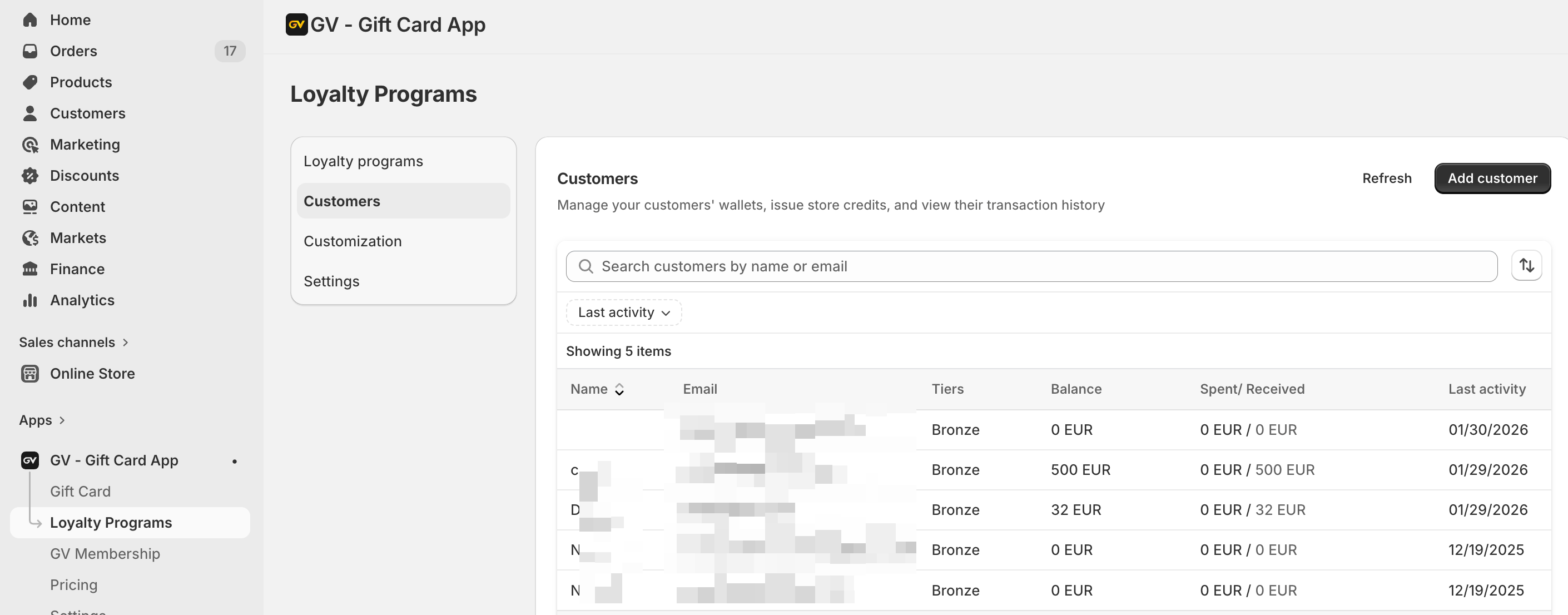
Task: Expand the Apps section chevron
Action: pyautogui.click(x=62, y=420)
